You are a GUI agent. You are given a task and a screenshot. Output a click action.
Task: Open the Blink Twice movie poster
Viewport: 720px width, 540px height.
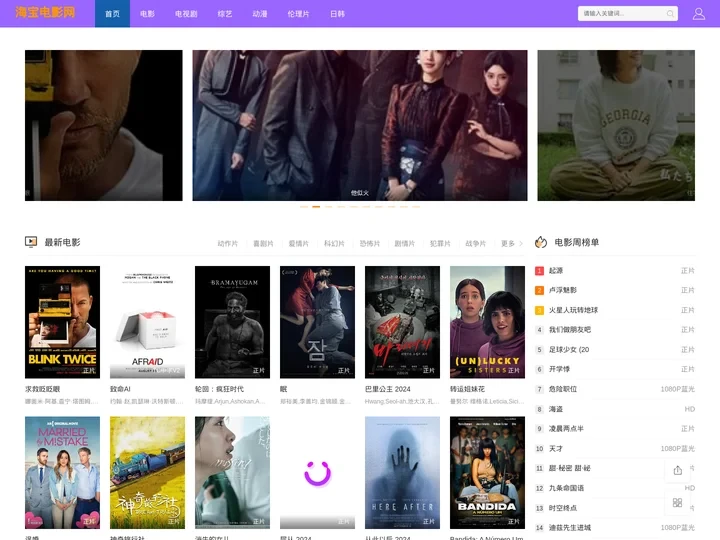click(x=62, y=322)
